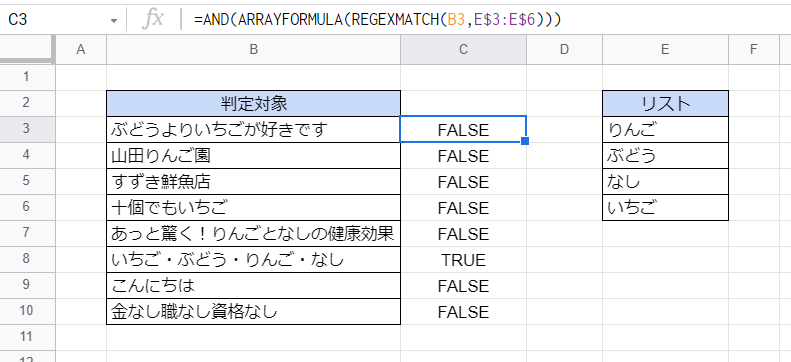
Task: Select column B header
Action: point(254,49)
